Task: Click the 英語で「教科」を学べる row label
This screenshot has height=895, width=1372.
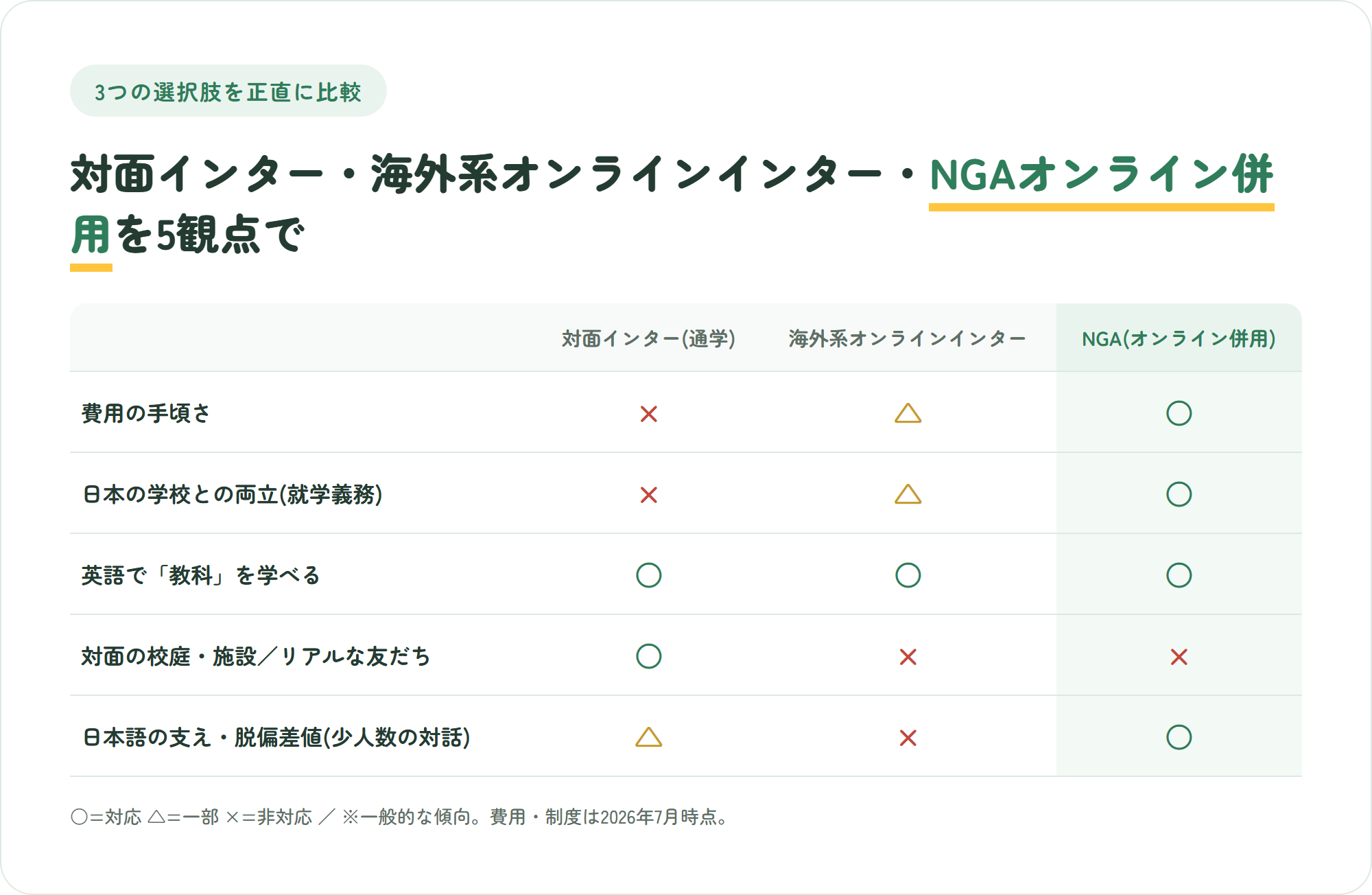Action: pyautogui.click(x=200, y=575)
